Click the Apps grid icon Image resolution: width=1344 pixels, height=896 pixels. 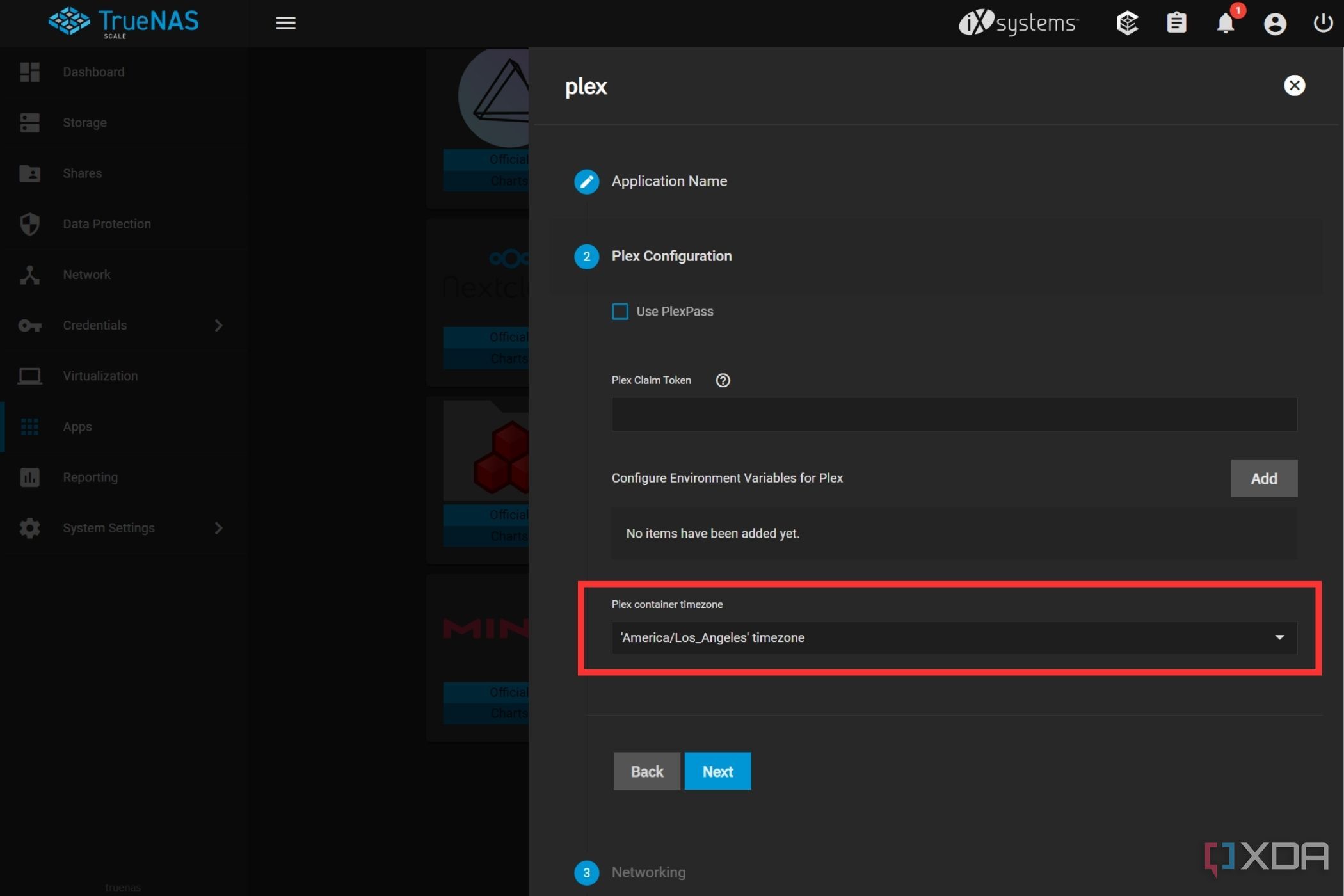click(x=29, y=426)
